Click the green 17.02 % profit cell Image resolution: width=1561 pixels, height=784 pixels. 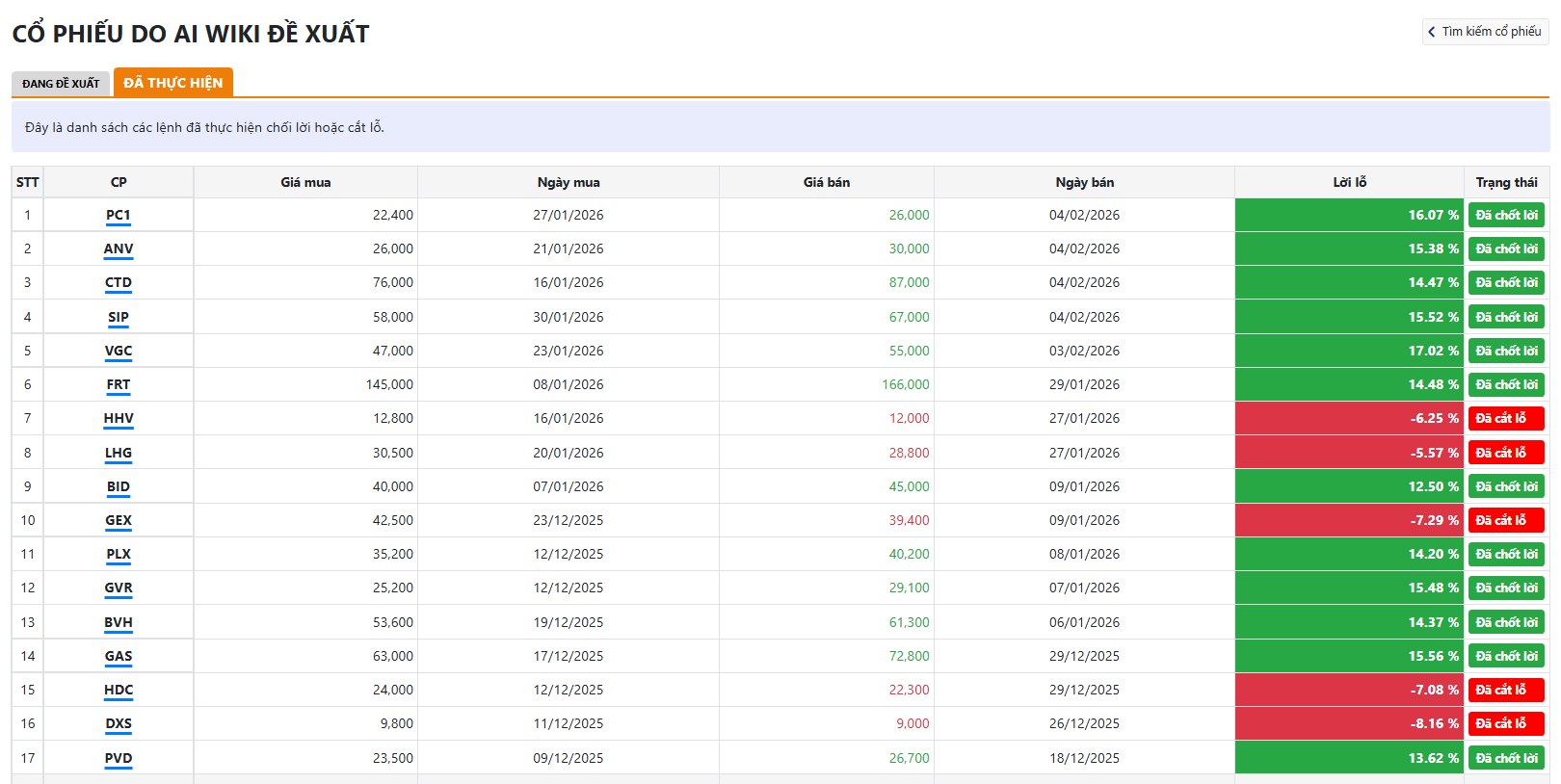[x=1349, y=351]
